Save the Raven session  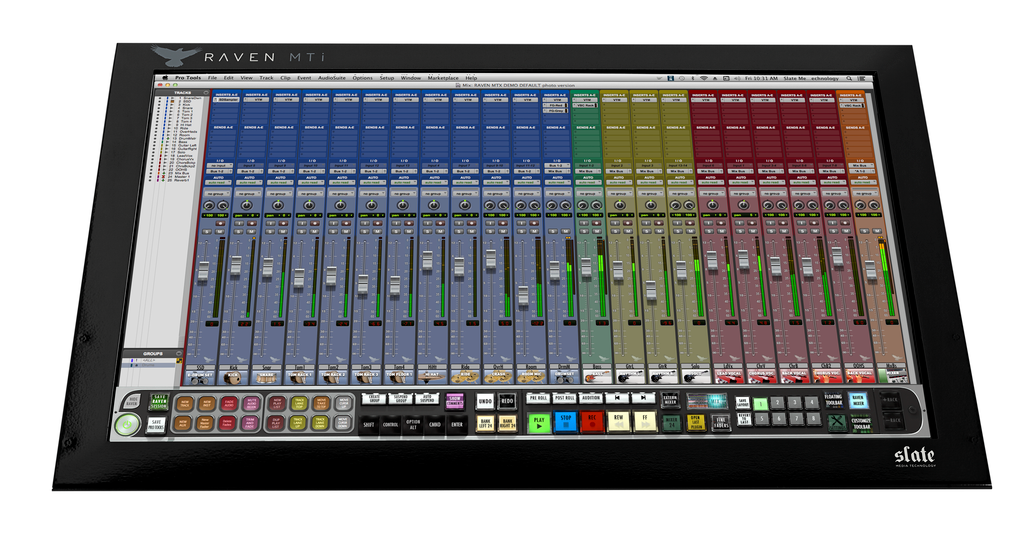pyautogui.click(x=159, y=401)
